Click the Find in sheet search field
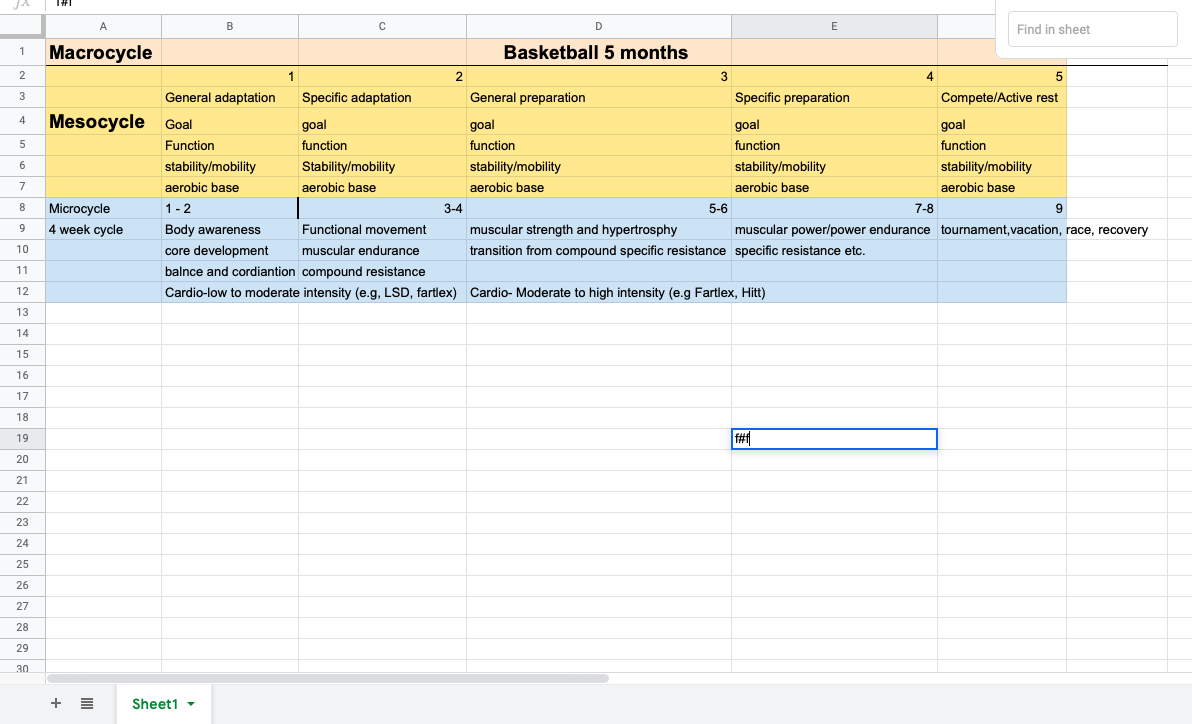 tap(1092, 29)
